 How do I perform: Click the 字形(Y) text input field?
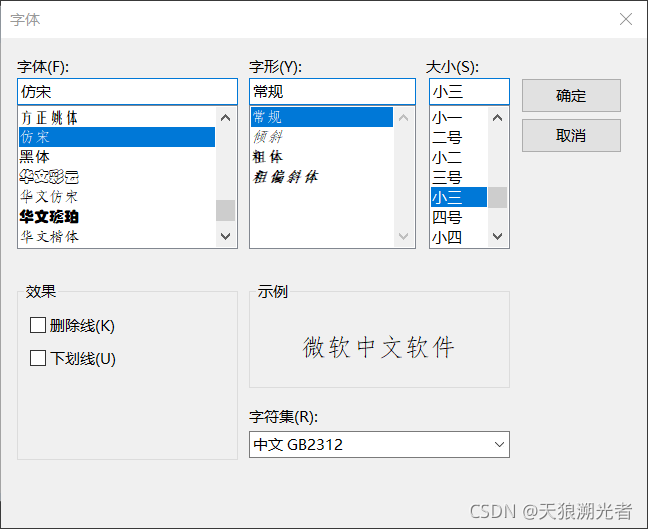tap(332, 92)
